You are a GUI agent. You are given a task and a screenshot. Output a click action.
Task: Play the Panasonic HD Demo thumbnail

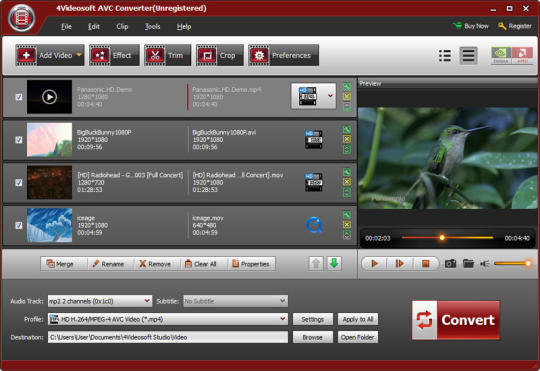pyautogui.click(x=50, y=97)
